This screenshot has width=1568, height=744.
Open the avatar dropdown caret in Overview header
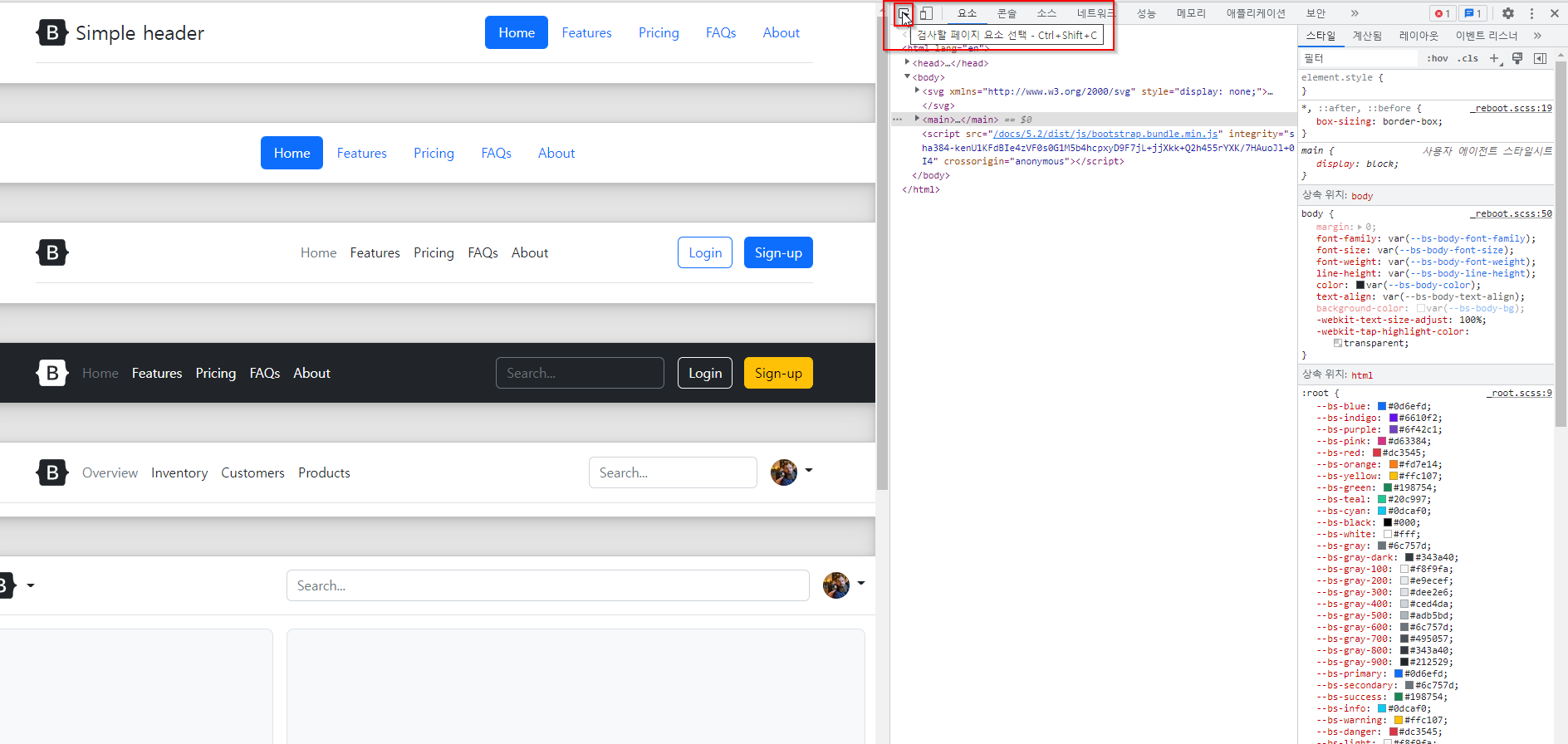[x=809, y=471]
